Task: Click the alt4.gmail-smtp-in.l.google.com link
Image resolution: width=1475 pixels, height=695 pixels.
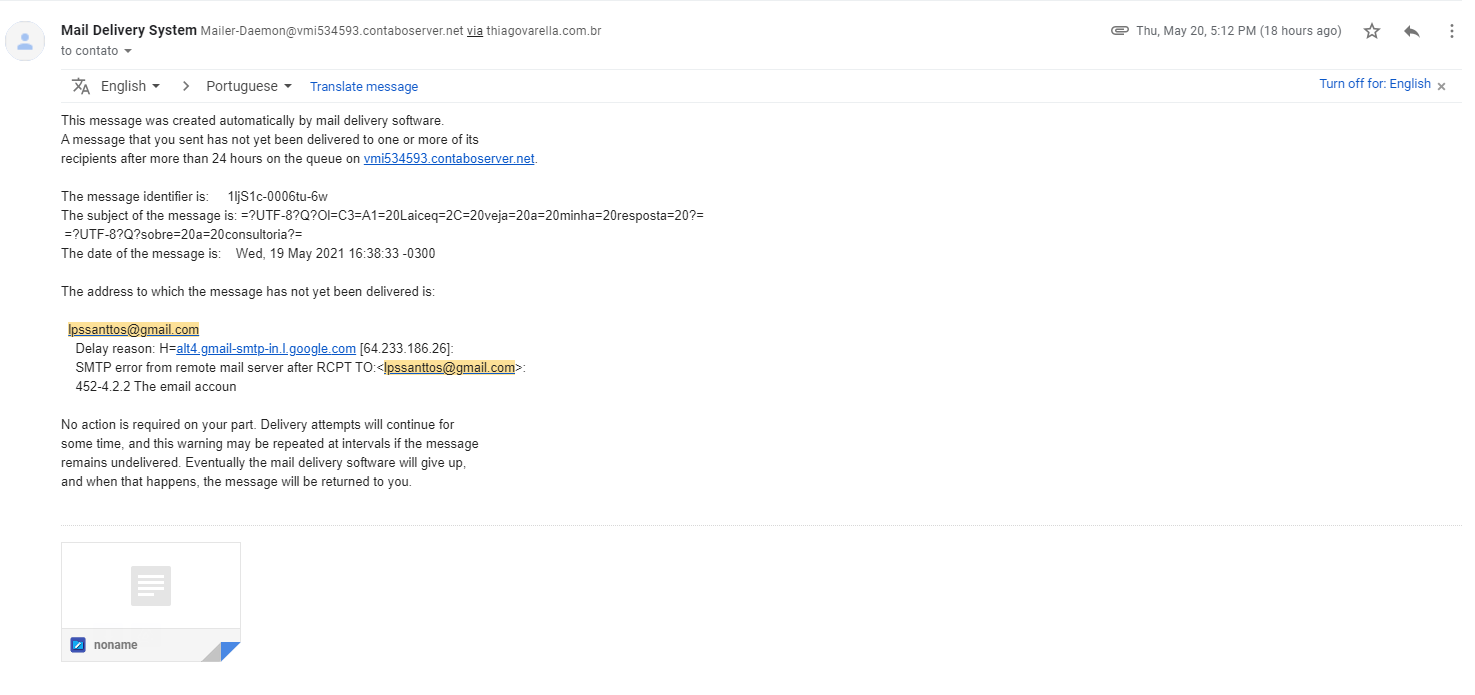Action: pyautogui.click(x=266, y=348)
